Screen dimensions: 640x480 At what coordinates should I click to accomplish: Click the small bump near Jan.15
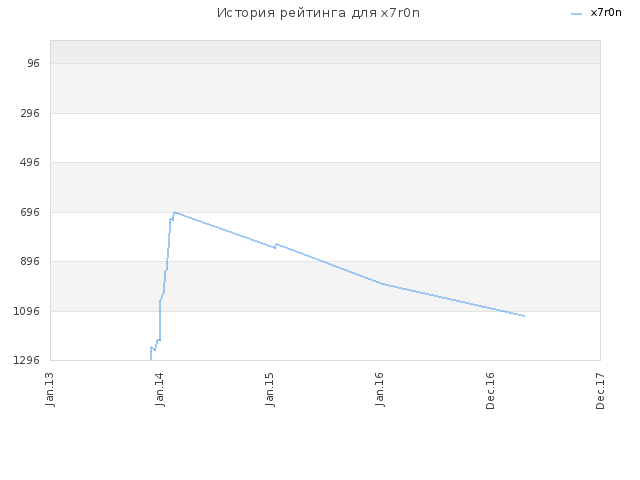pyautogui.click(x=276, y=245)
